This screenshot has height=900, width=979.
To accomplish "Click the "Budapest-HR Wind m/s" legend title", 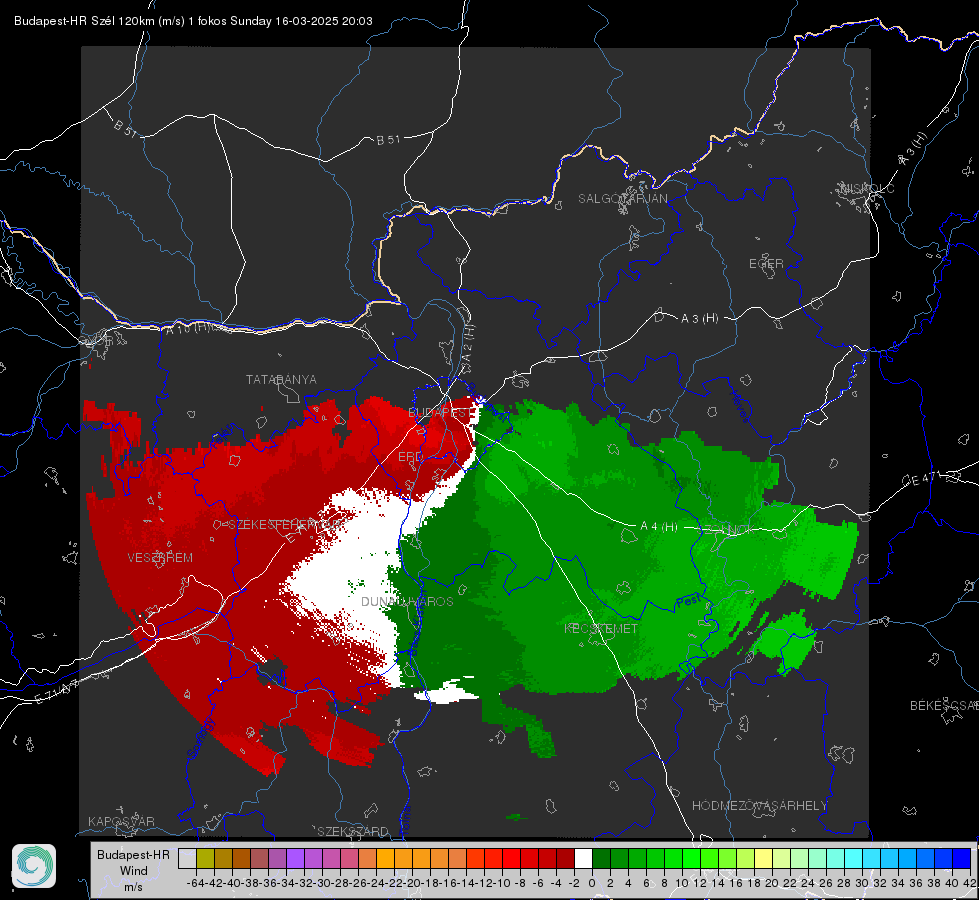I will click(134, 871).
